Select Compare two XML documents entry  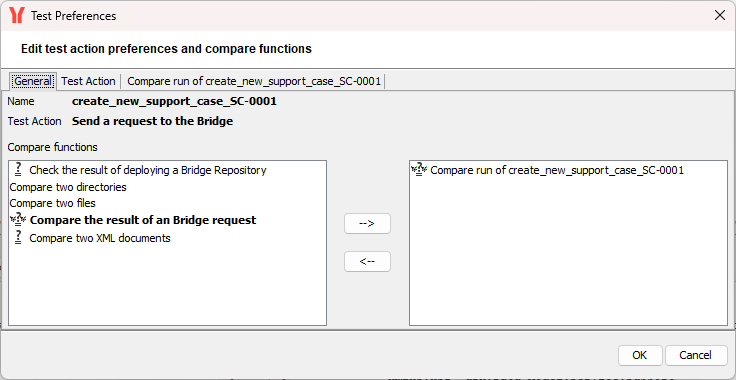pyautogui.click(x=100, y=238)
